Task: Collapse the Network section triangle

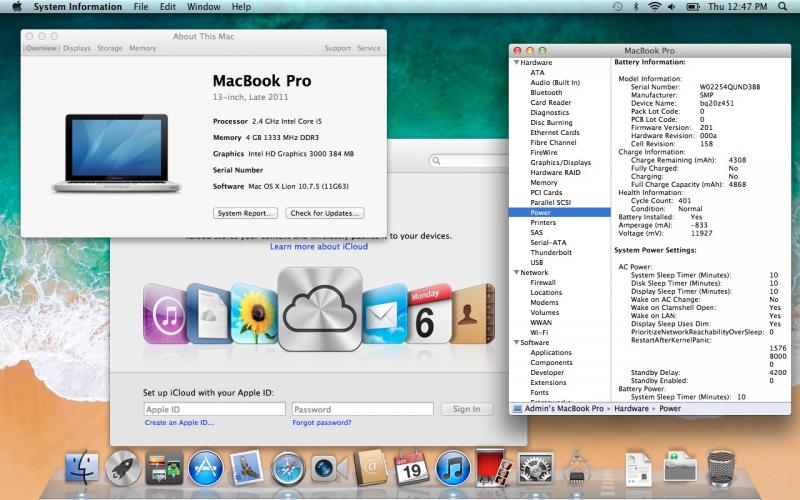Action: pos(516,272)
